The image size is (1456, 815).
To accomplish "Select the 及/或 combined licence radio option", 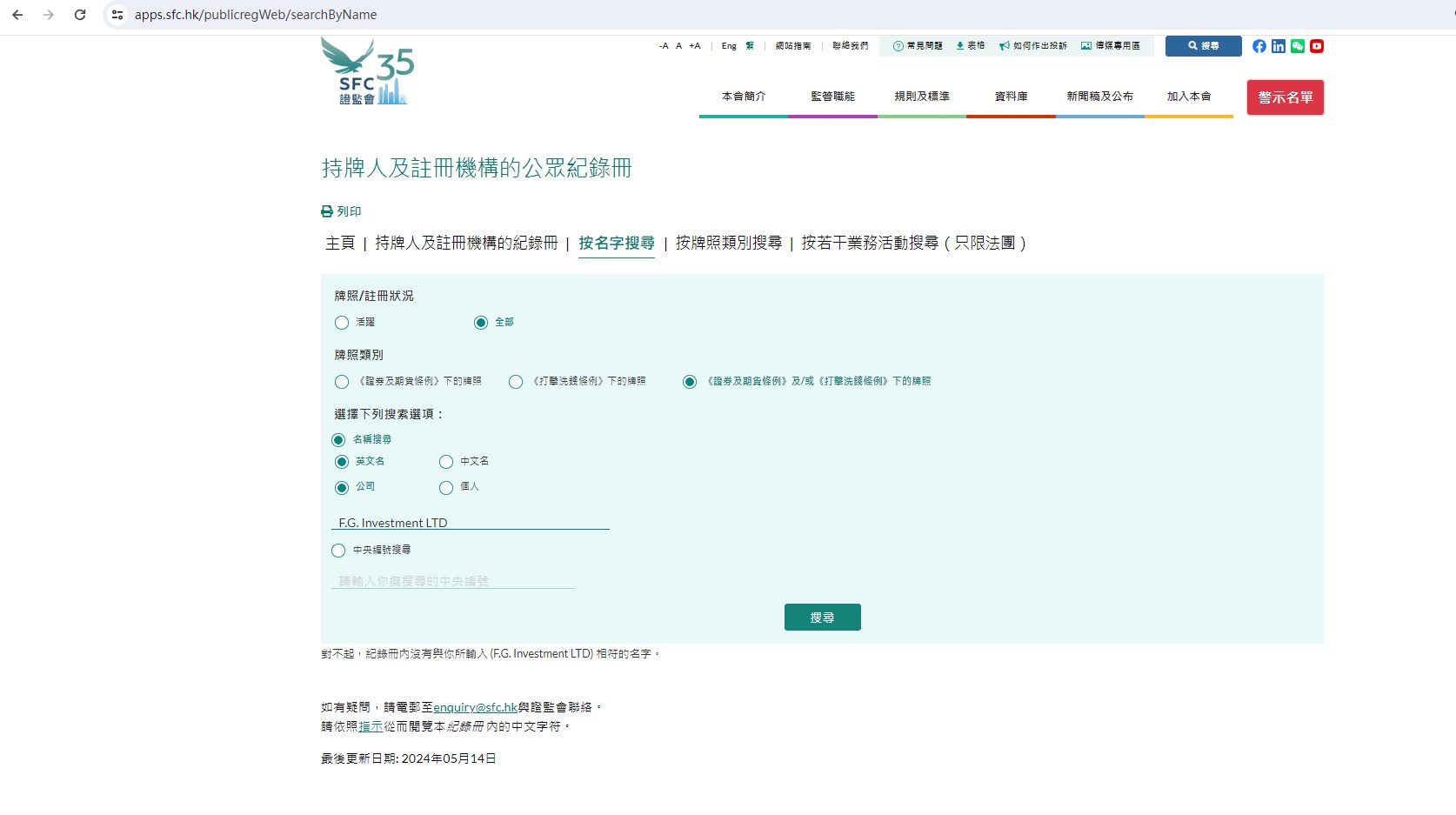I will point(690,382).
